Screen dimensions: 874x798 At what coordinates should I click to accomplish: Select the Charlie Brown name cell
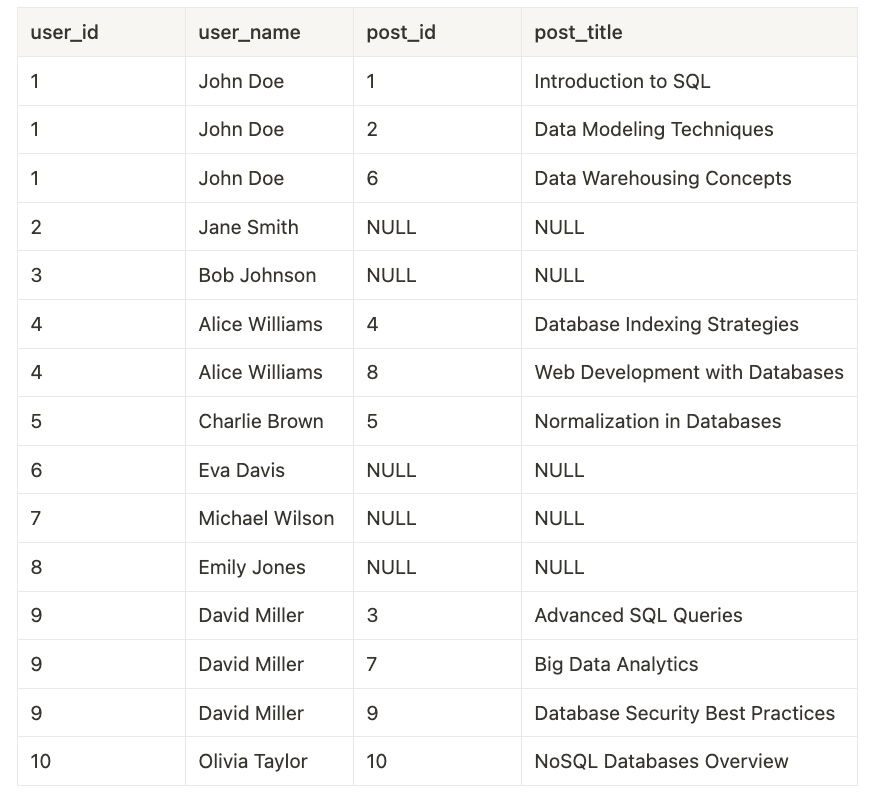pos(261,421)
